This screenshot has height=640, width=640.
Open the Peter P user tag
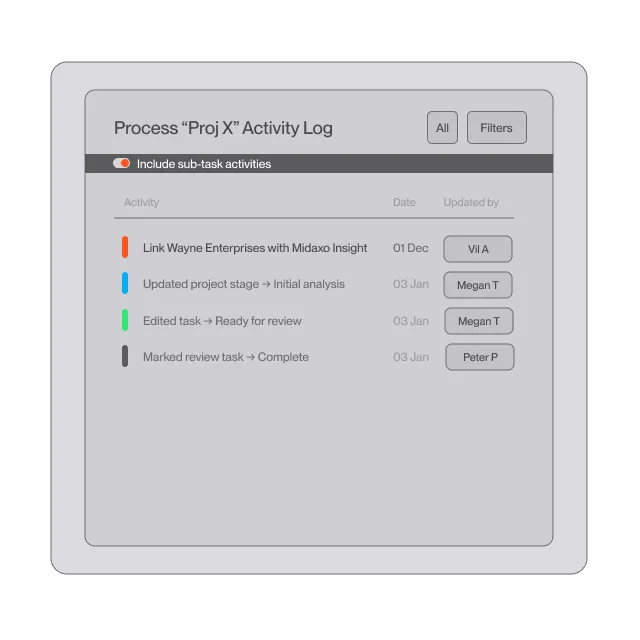(x=480, y=357)
